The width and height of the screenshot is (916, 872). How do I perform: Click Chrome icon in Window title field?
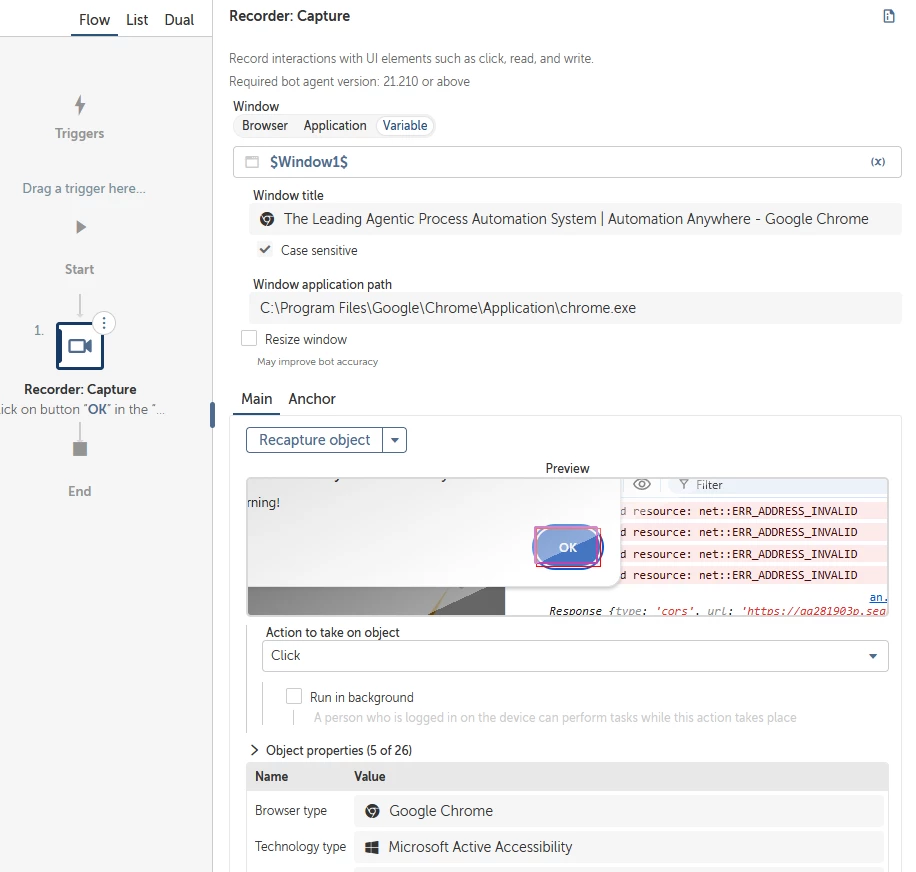[267, 219]
